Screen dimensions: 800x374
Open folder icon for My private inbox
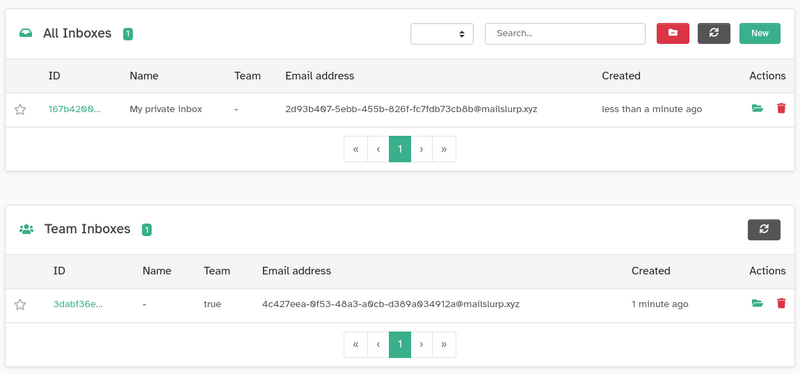[757, 108]
